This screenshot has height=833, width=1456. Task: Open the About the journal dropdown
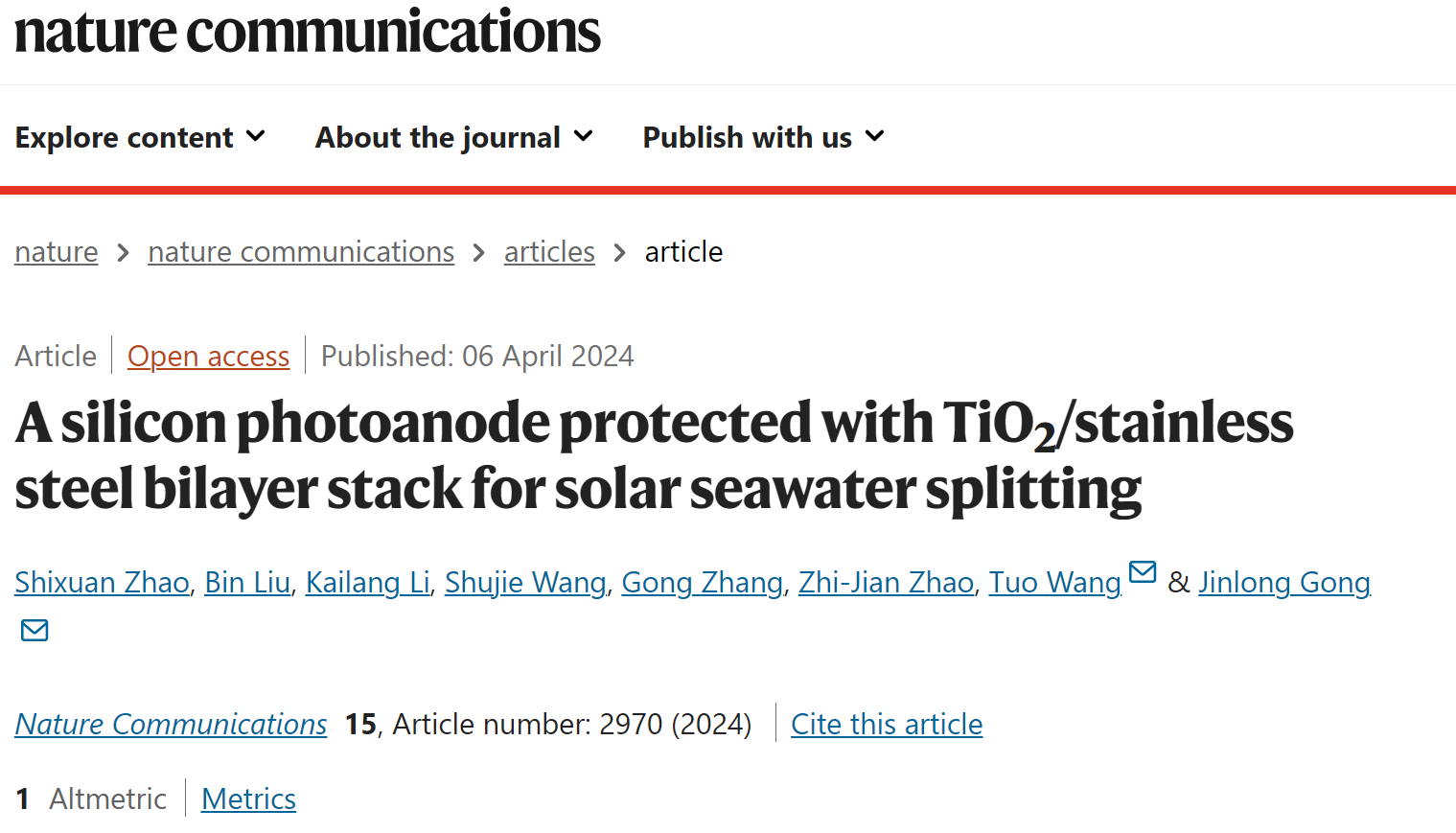pyautogui.click(x=454, y=137)
